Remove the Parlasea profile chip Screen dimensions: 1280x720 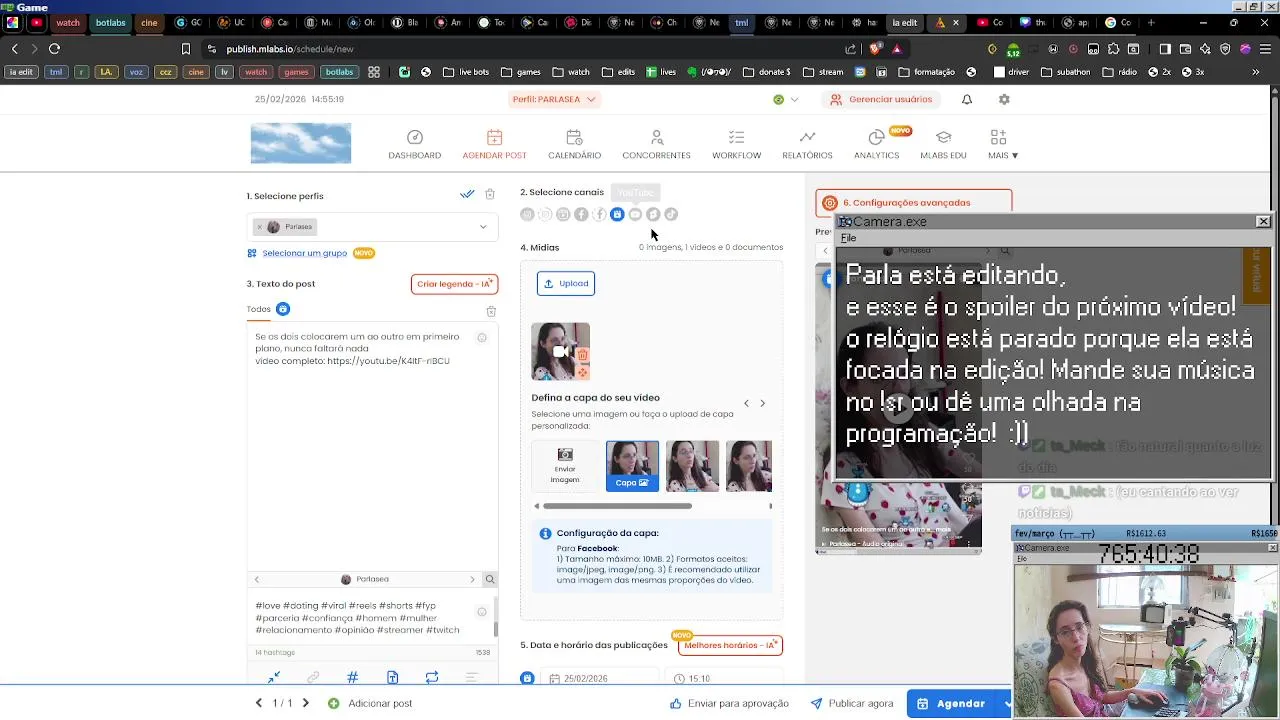coord(260,227)
